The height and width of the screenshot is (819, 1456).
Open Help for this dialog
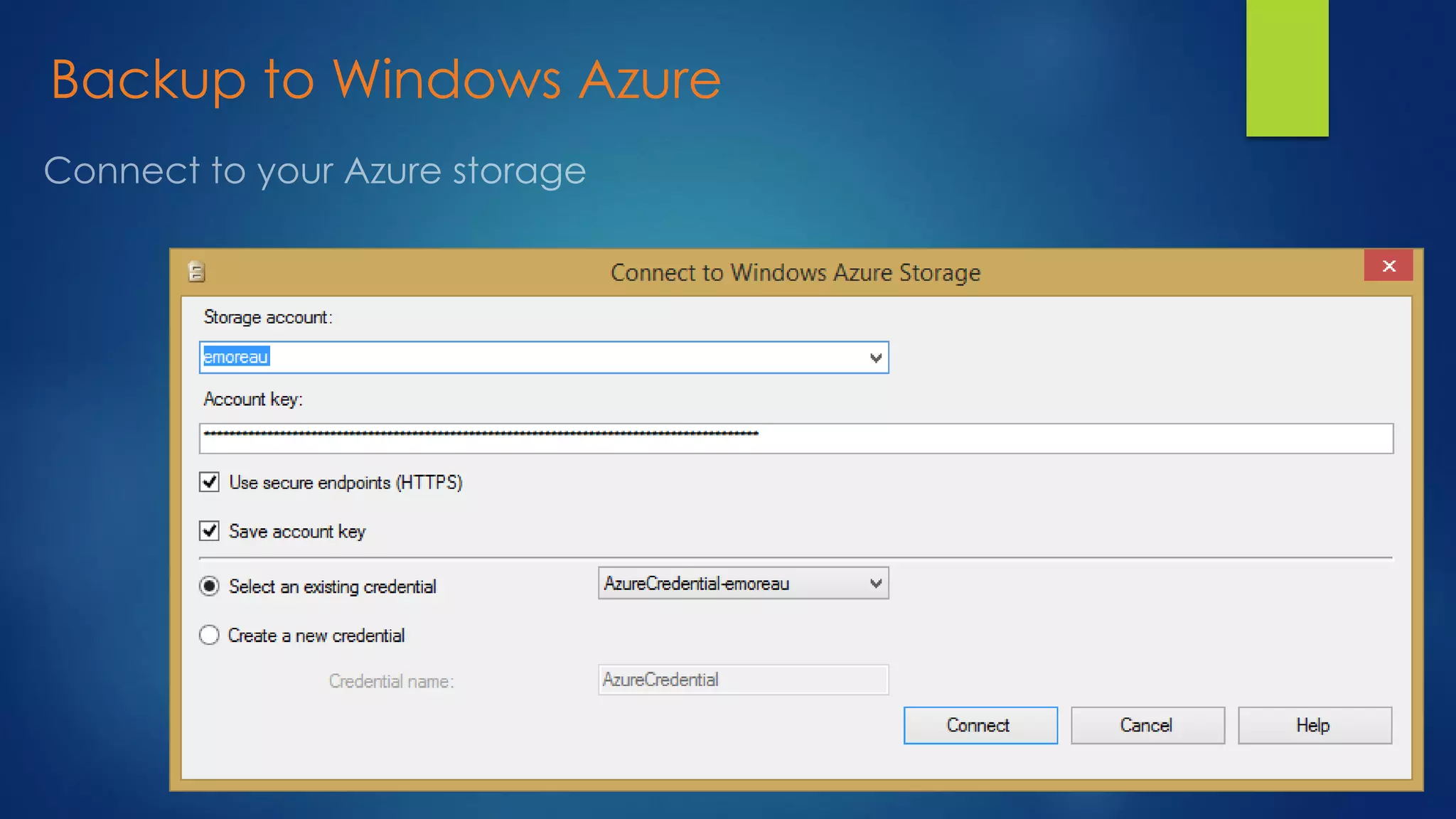click(x=1315, y=725)
